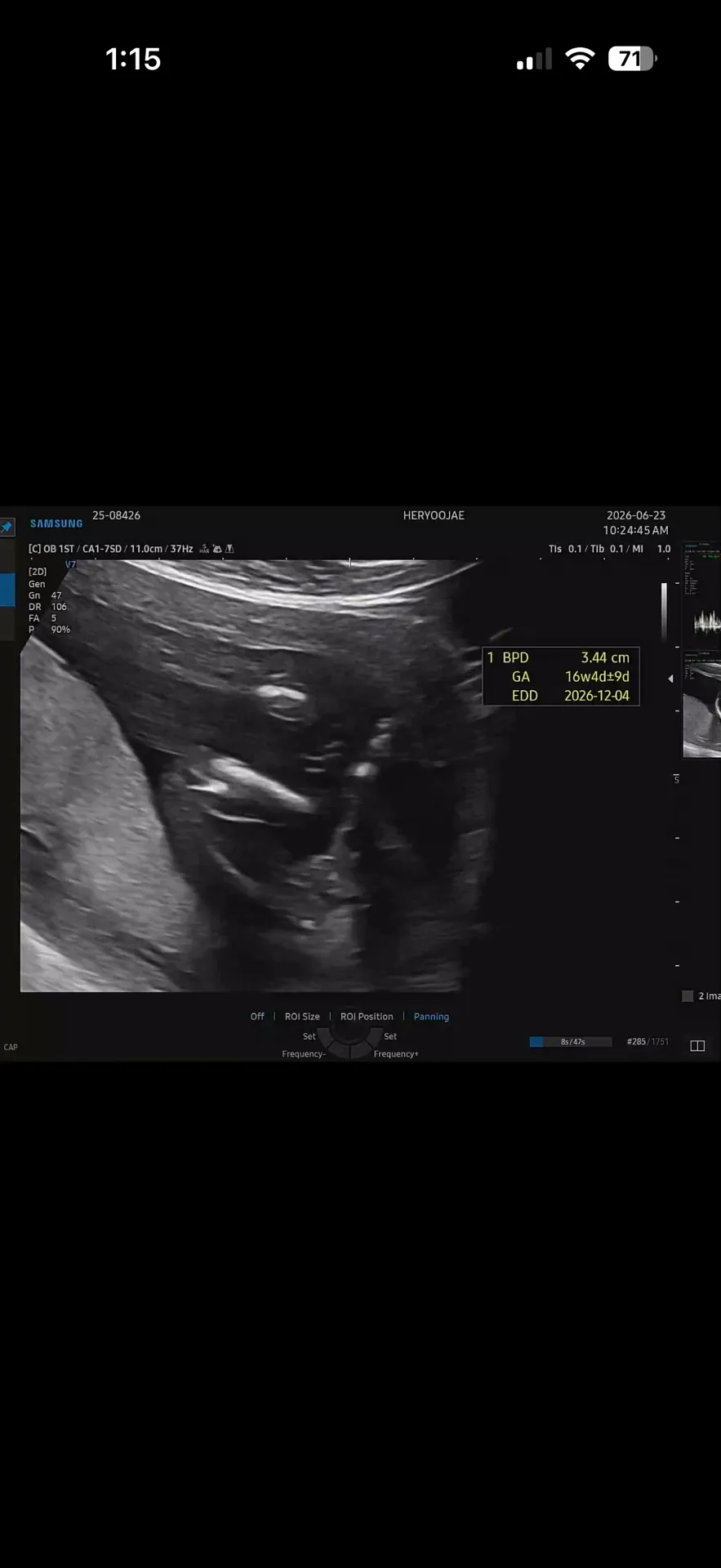This screenshot has width=721, height=1568.
Task: Click the CA1-7SD probe name
Action: [102, 549]
